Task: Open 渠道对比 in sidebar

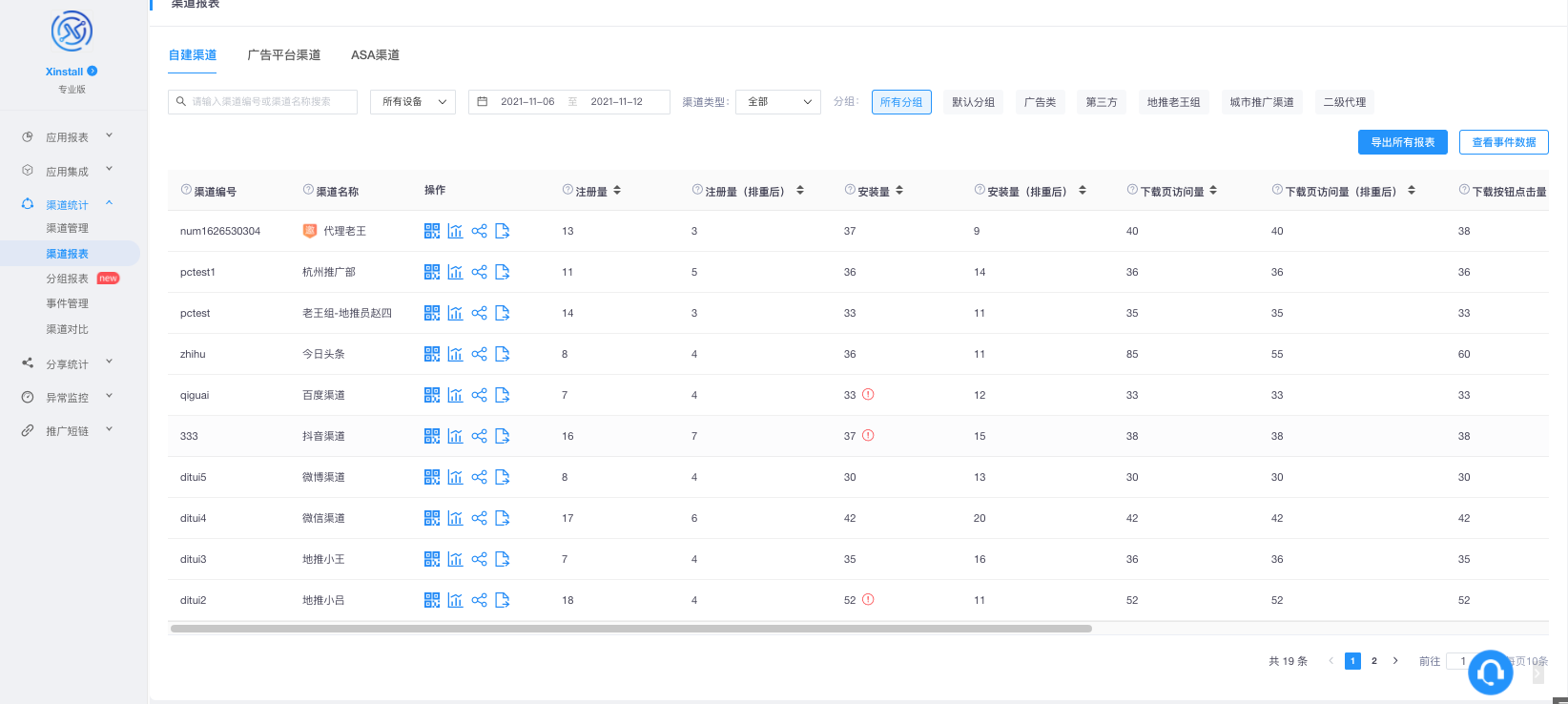Action: (x=67, y=329)
